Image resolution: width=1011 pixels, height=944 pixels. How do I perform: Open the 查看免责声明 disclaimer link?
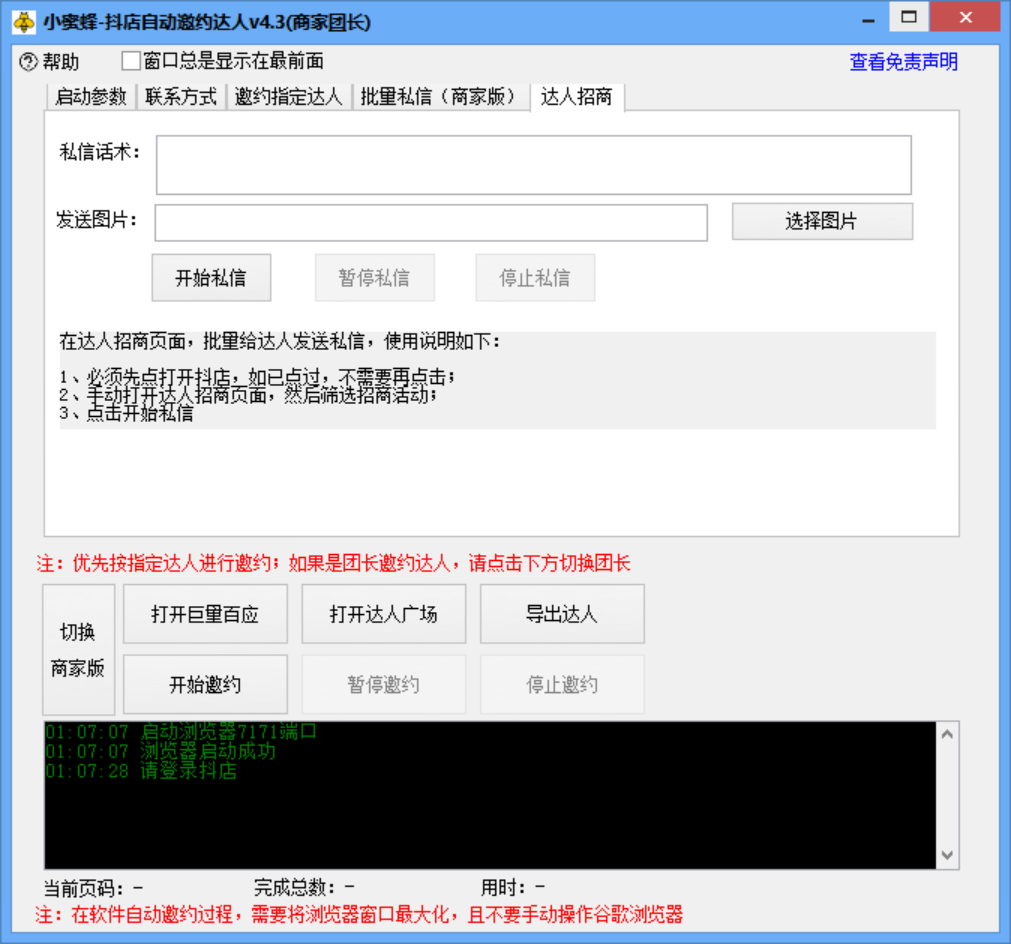coord(902,62)
